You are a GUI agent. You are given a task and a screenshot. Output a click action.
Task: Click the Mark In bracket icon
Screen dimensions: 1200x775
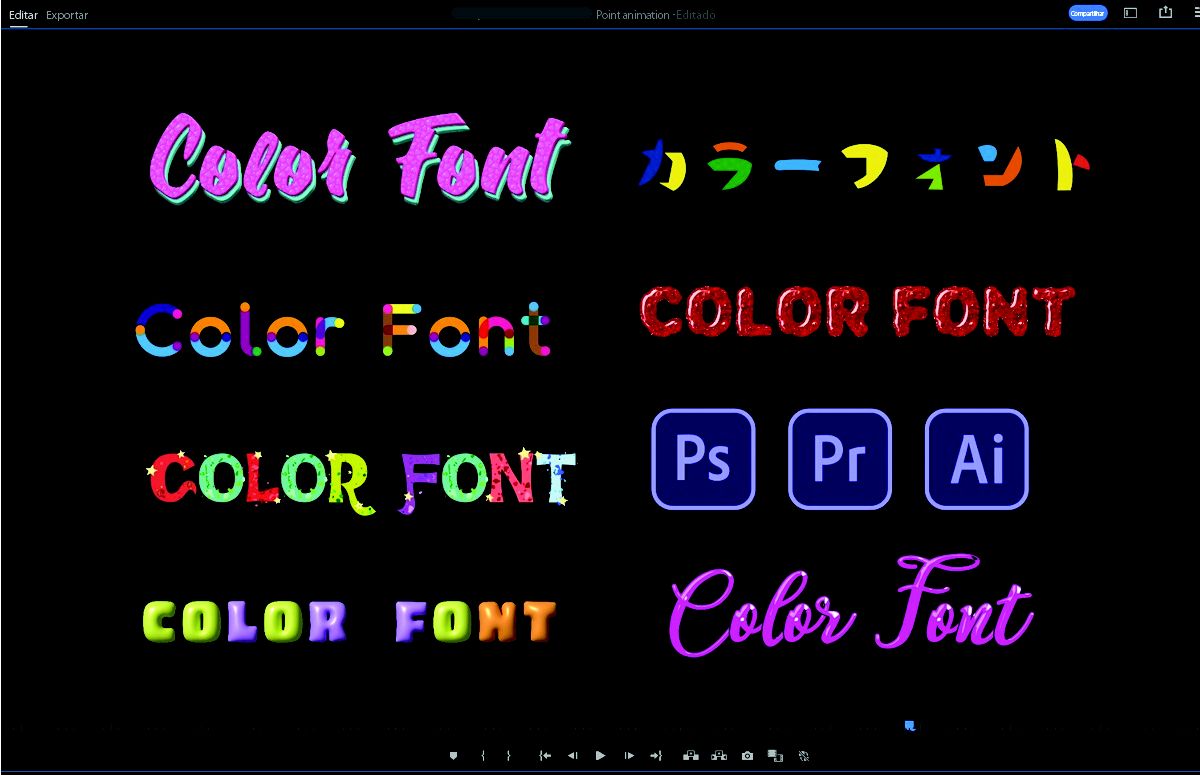tap(483, 756)
